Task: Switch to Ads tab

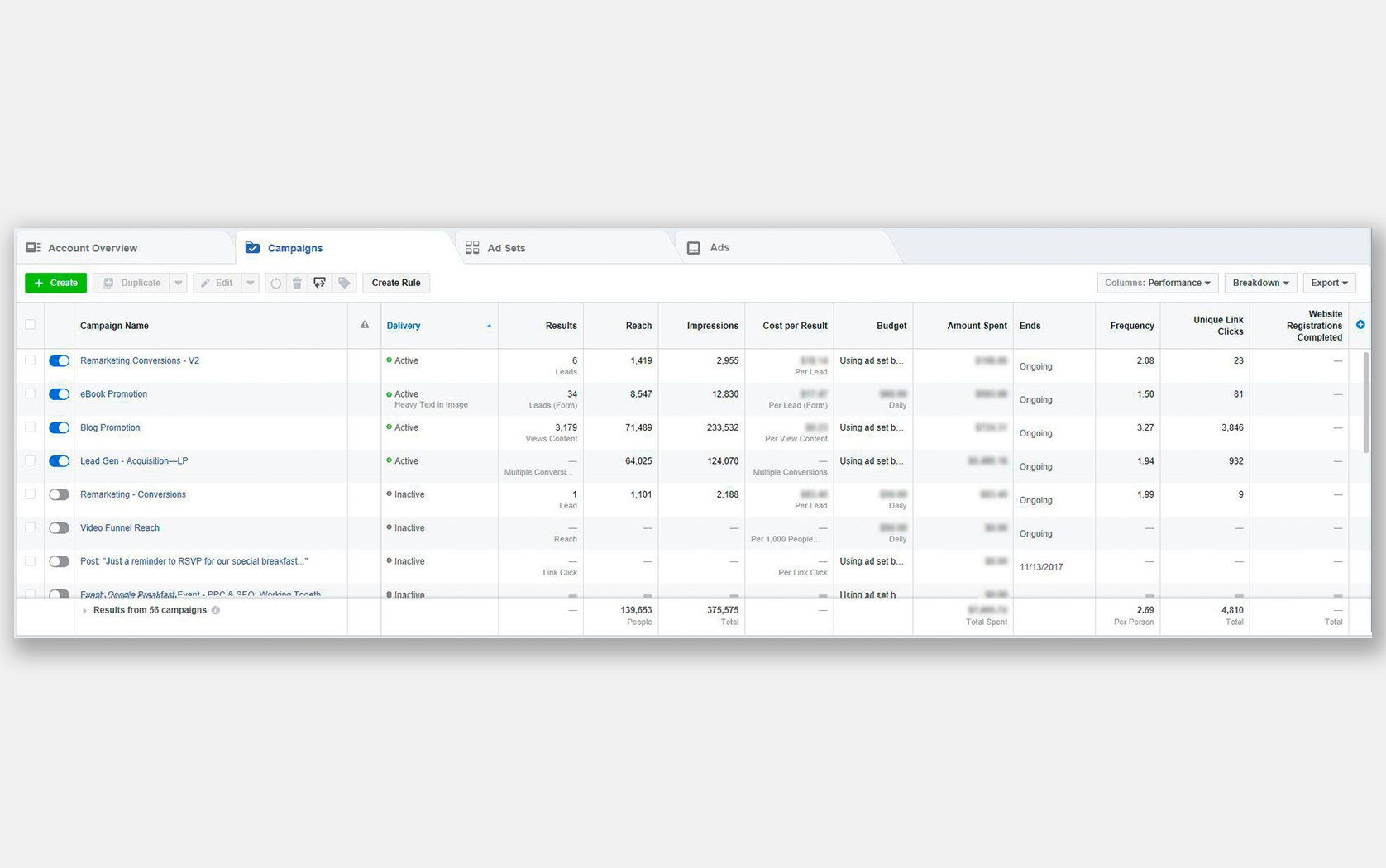Action: (786, 248)
